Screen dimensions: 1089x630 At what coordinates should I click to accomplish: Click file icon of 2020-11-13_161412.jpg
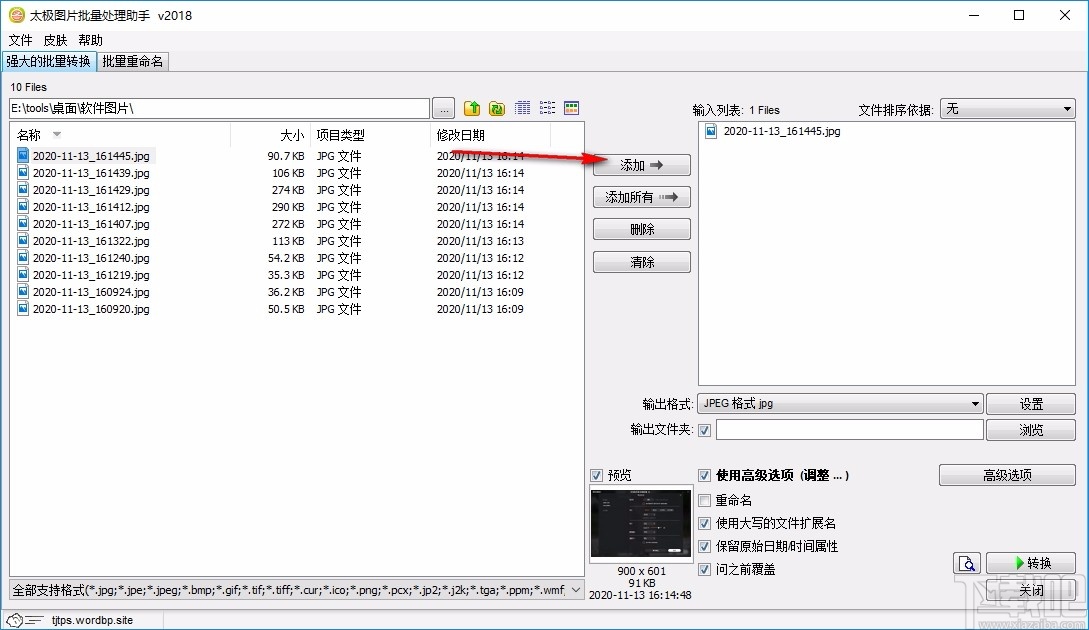[23, 206]
